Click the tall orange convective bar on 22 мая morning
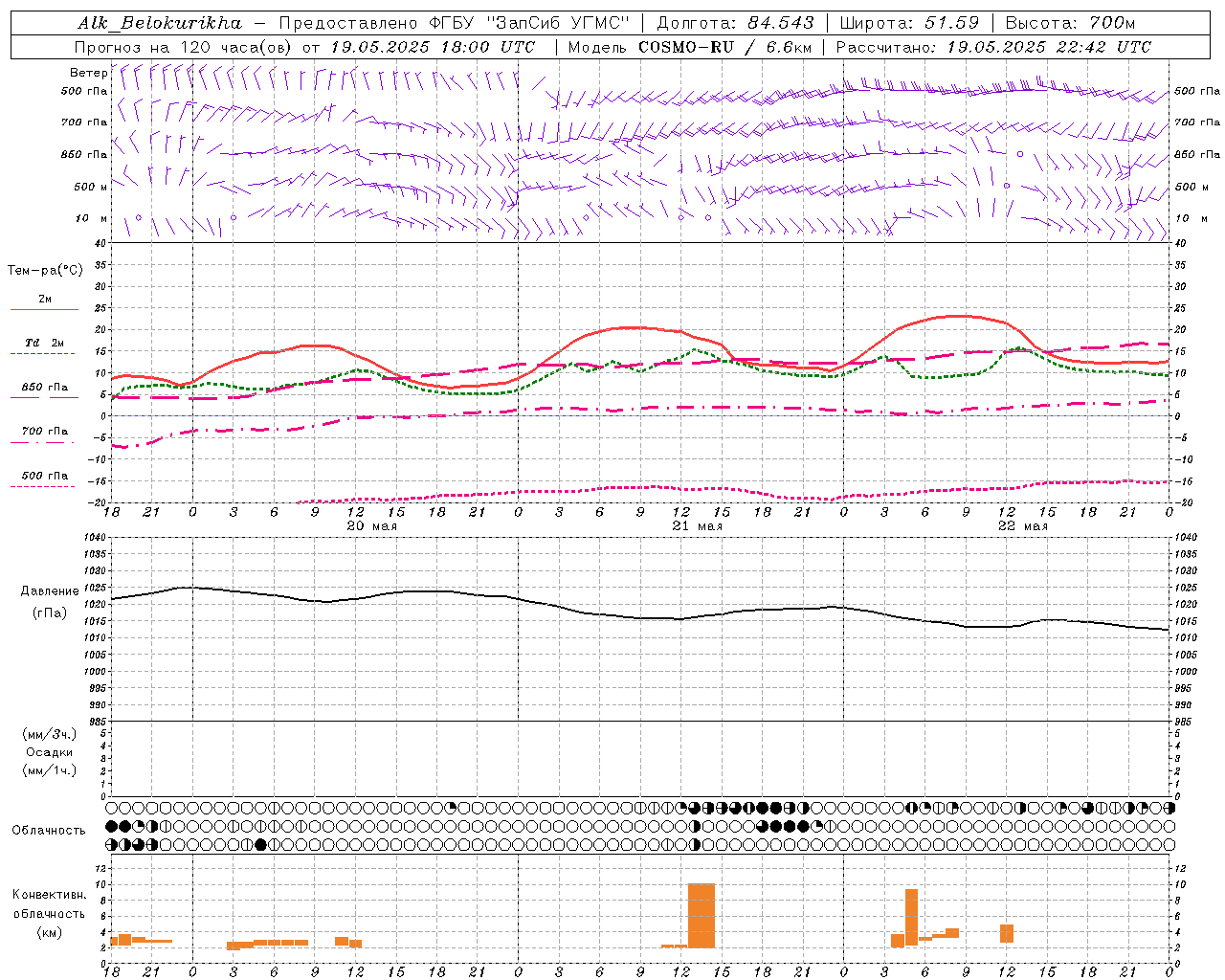The height and width of the screenshot is (980, 1225). (911, 919)
